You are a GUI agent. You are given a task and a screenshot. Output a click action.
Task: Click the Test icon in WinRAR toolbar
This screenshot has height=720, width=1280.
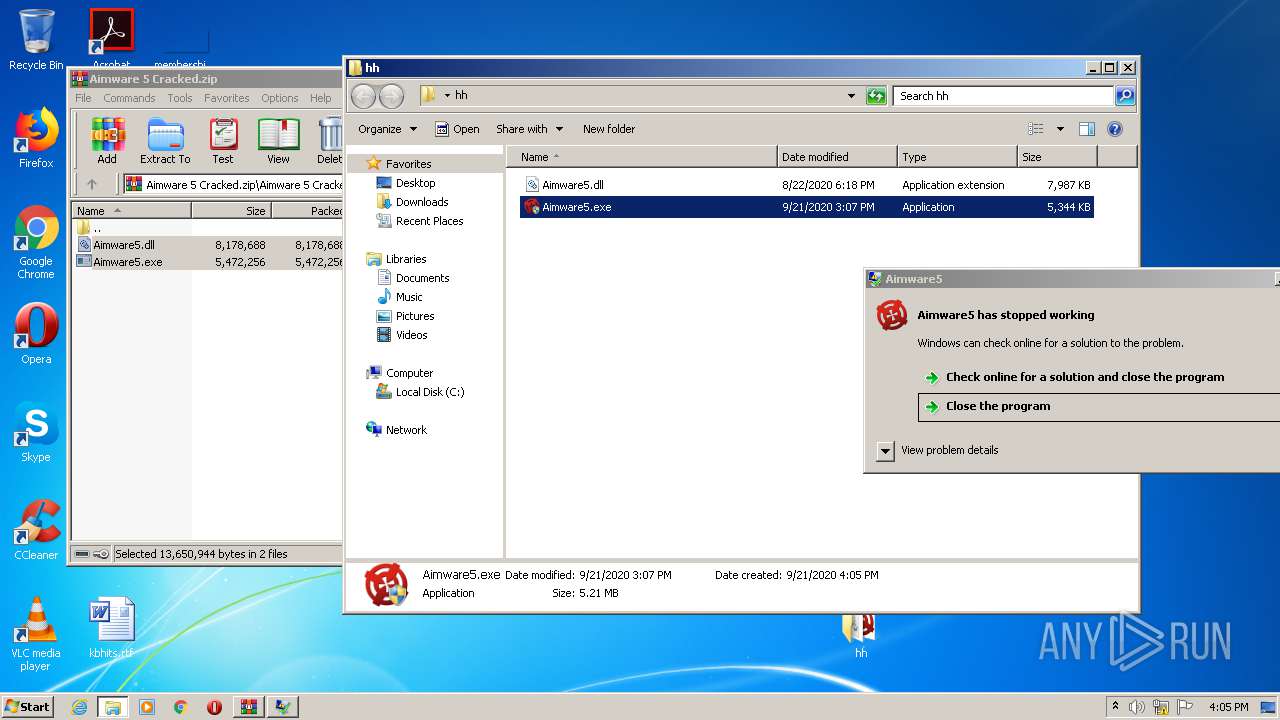point(223,140)
